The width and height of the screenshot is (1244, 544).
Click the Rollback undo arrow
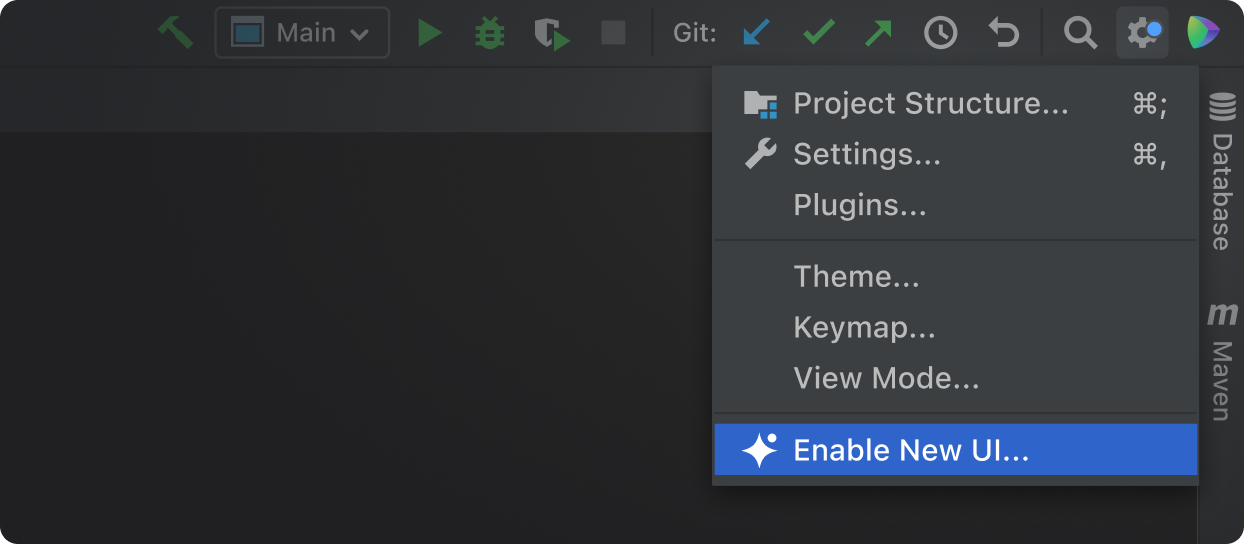(1003, 33)
